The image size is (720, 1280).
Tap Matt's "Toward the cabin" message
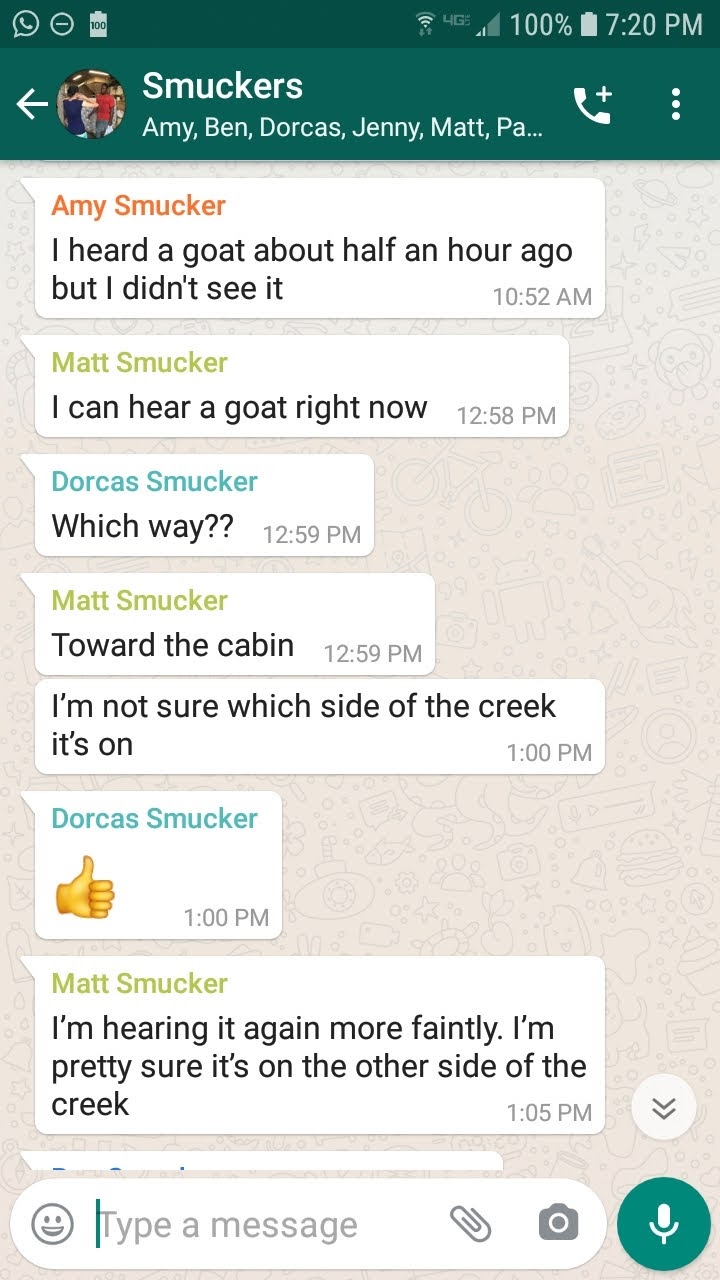coord(234,624)
